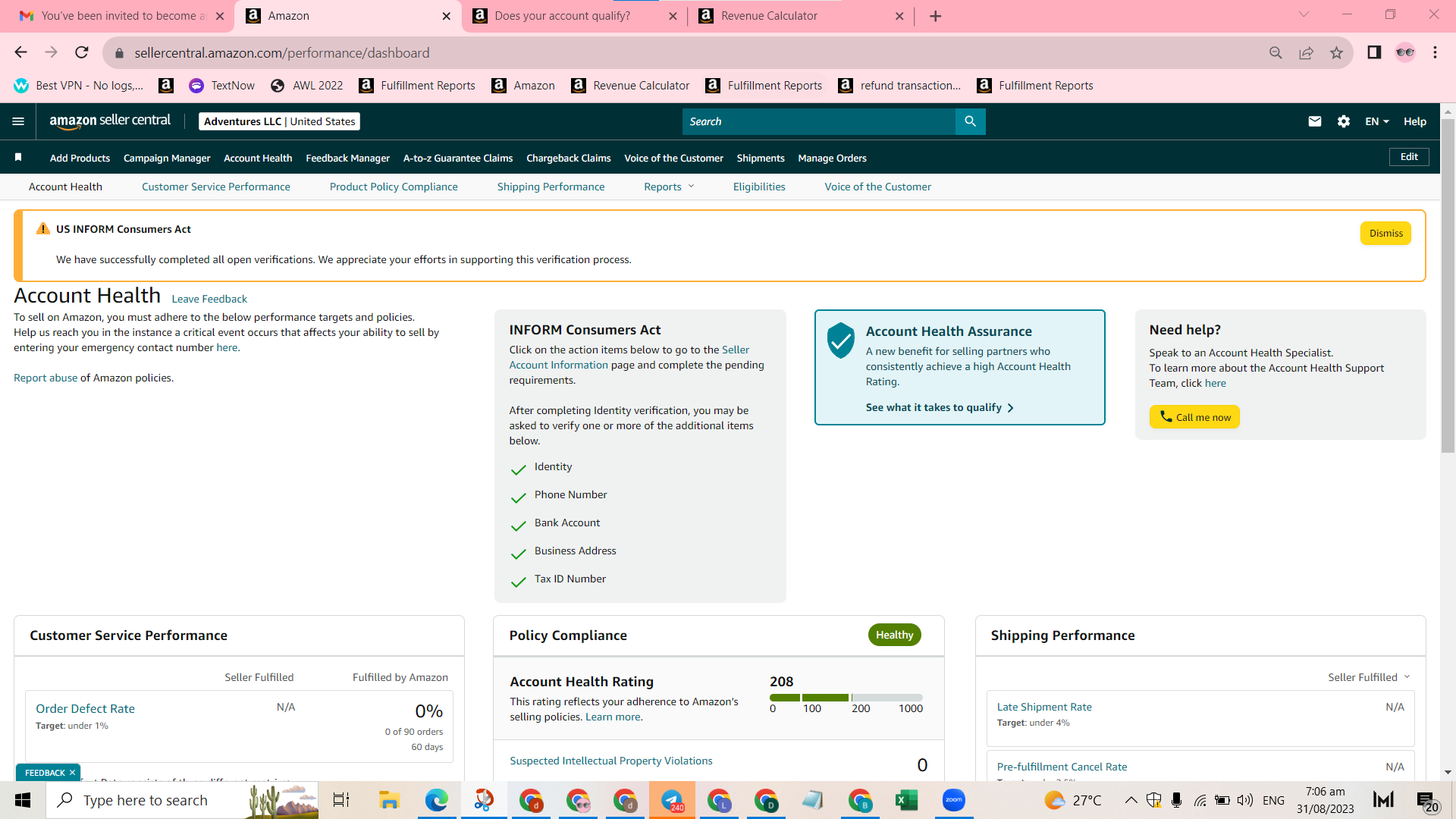The image size is (1456, 819).
Task: Open File Explorer from the taskbar
Action: pos(390,800)
